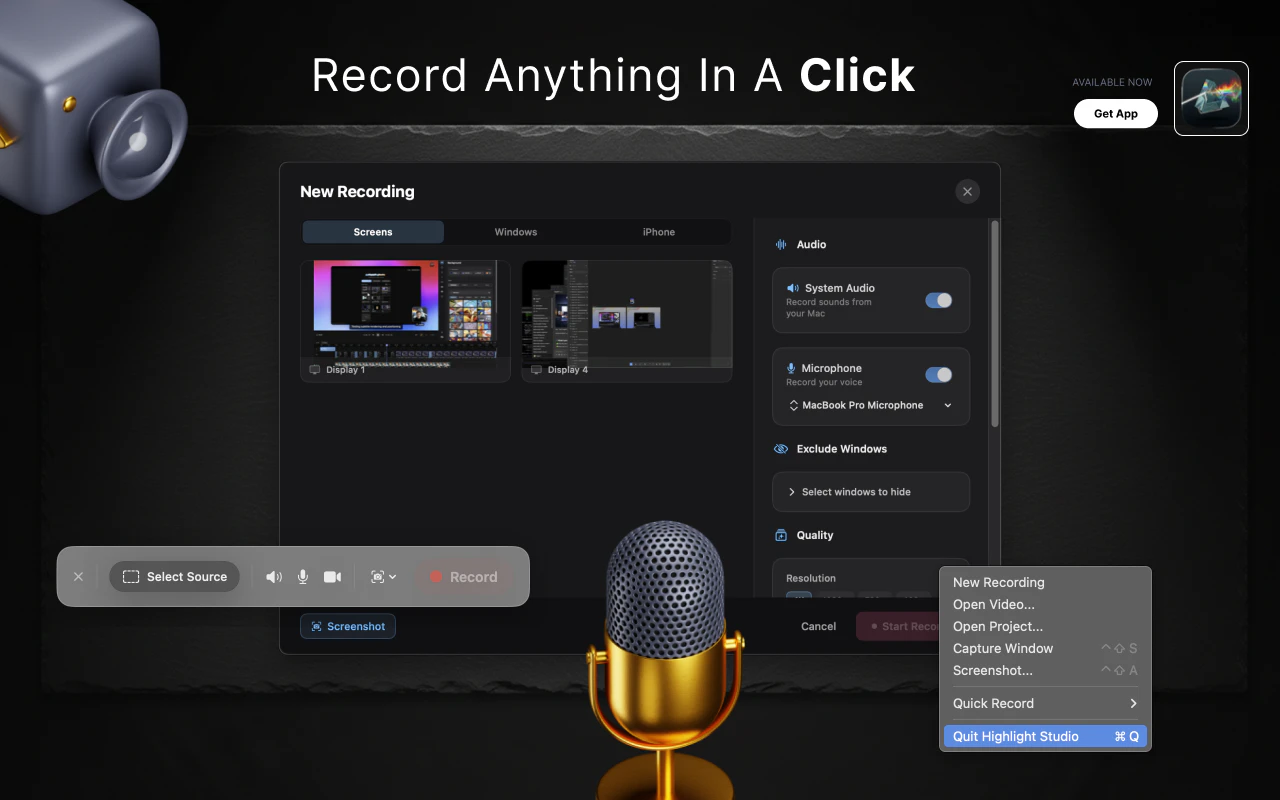1280x800 pixels.
Task: Expand the Quick Record submenu
Action: click(1045, 703)
